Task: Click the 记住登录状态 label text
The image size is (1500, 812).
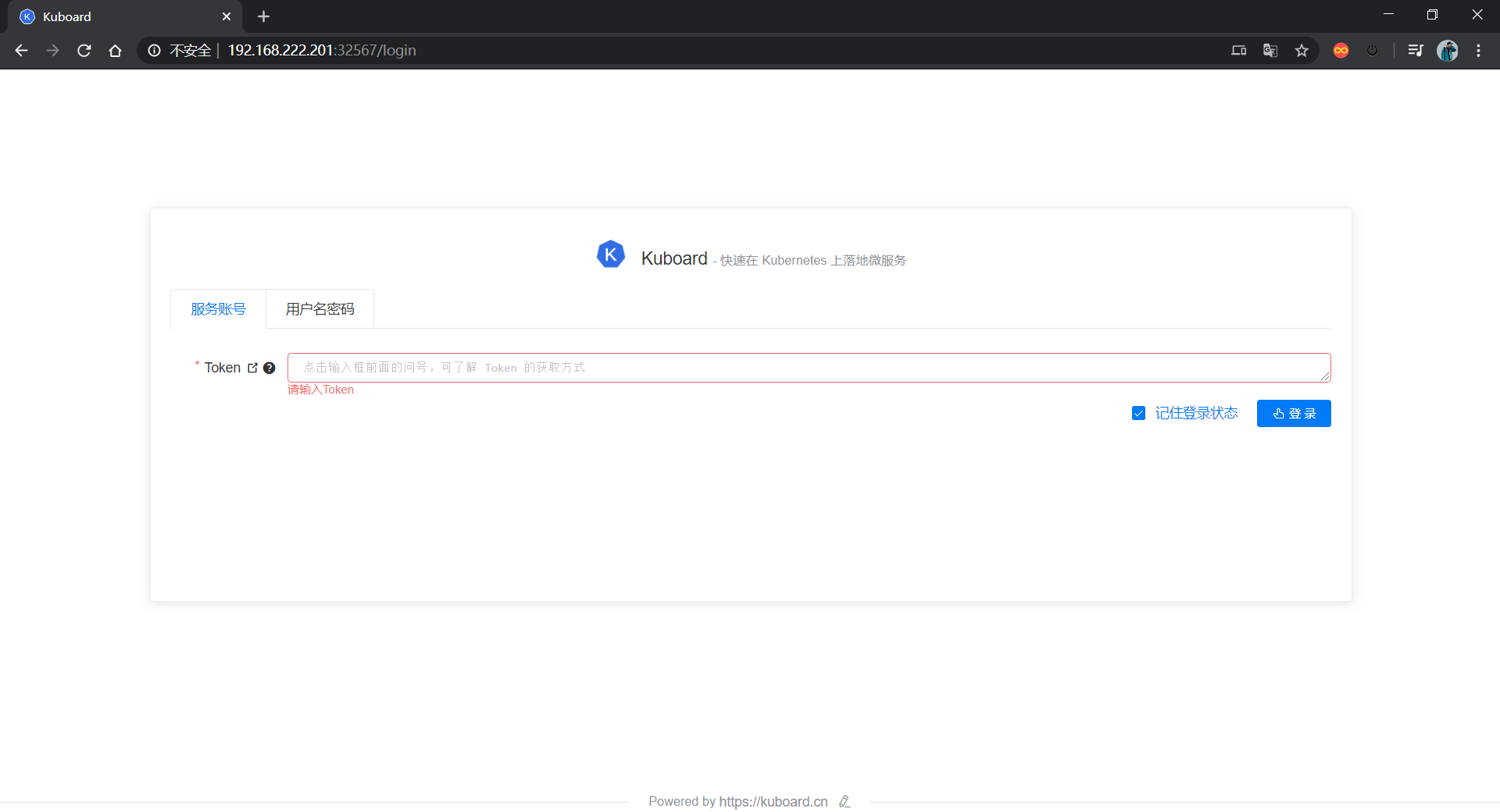Action: click(1196, 413)
